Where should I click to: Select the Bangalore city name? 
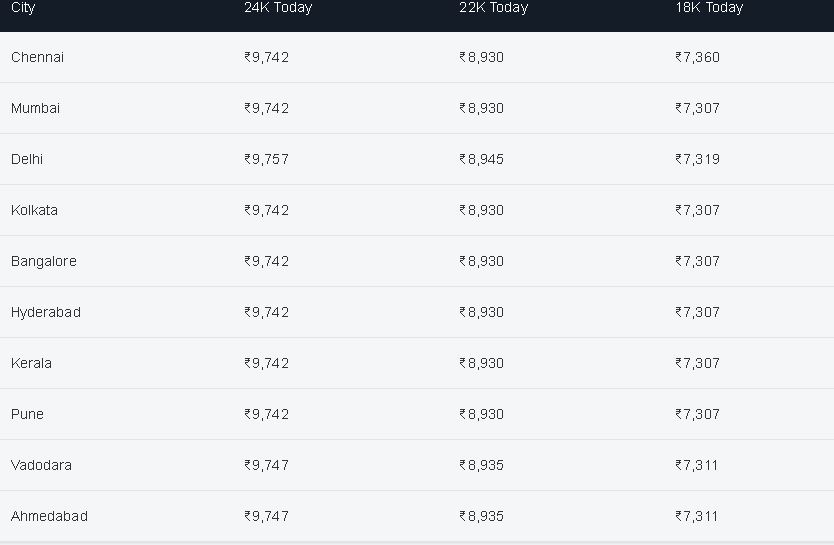[44, 261]
